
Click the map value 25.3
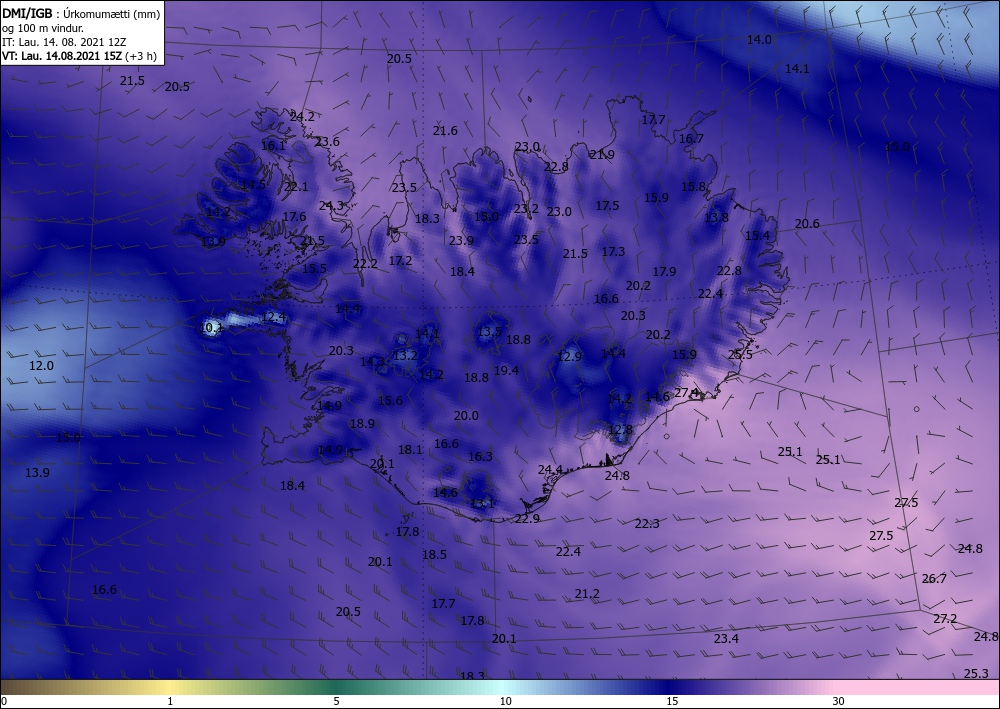pyautogui.click(x=976, y=674)
